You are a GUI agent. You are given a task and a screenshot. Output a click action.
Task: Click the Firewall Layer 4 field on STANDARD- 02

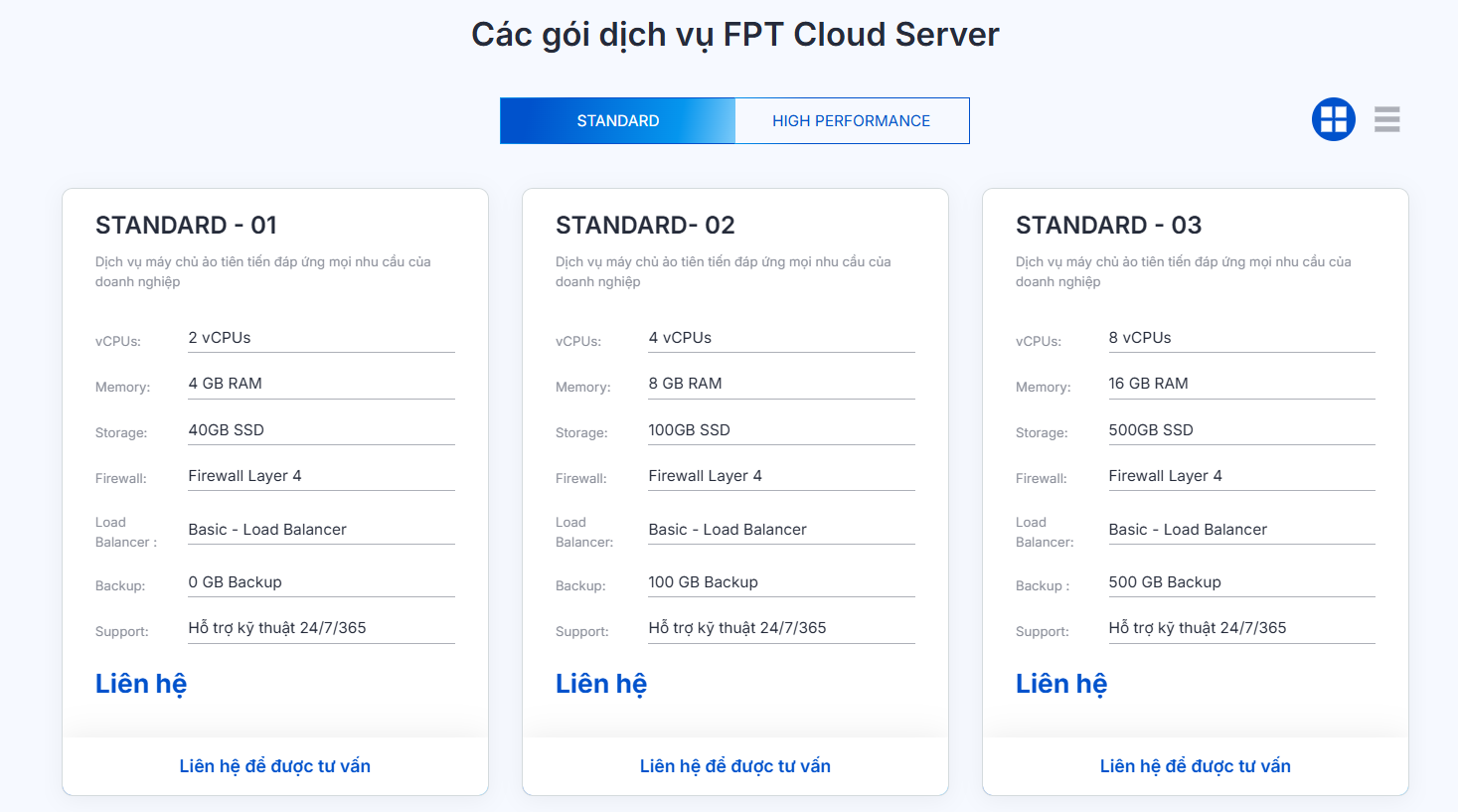(780, 475)
